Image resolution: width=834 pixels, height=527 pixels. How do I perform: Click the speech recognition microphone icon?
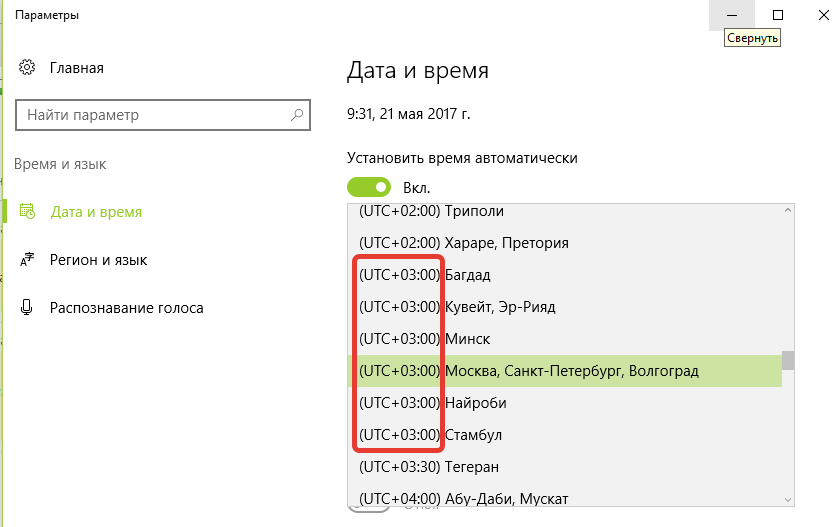pyautogui.click(x=28, y=308)
